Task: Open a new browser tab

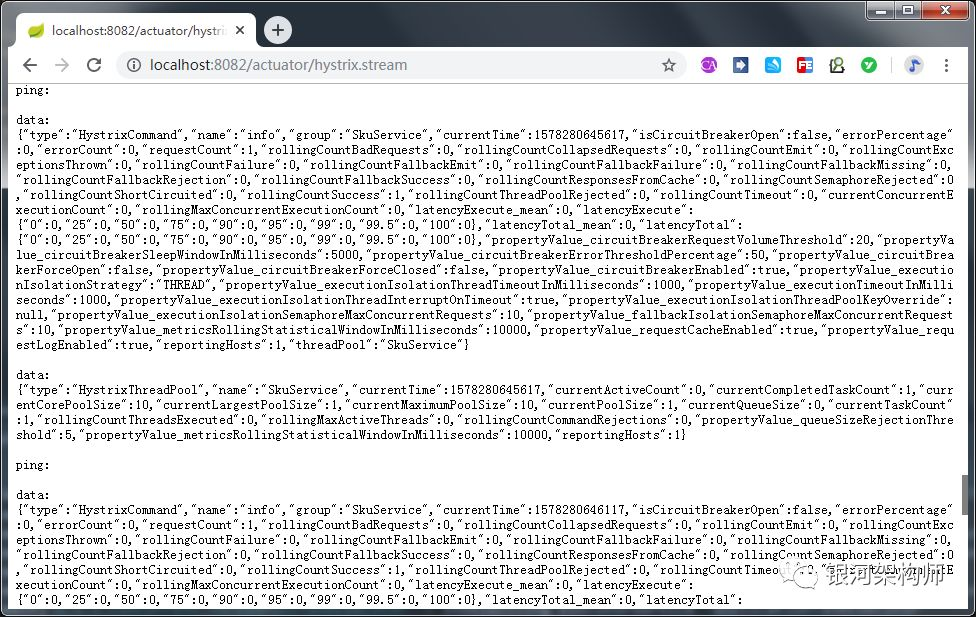Action: click(x=278, y=30)
